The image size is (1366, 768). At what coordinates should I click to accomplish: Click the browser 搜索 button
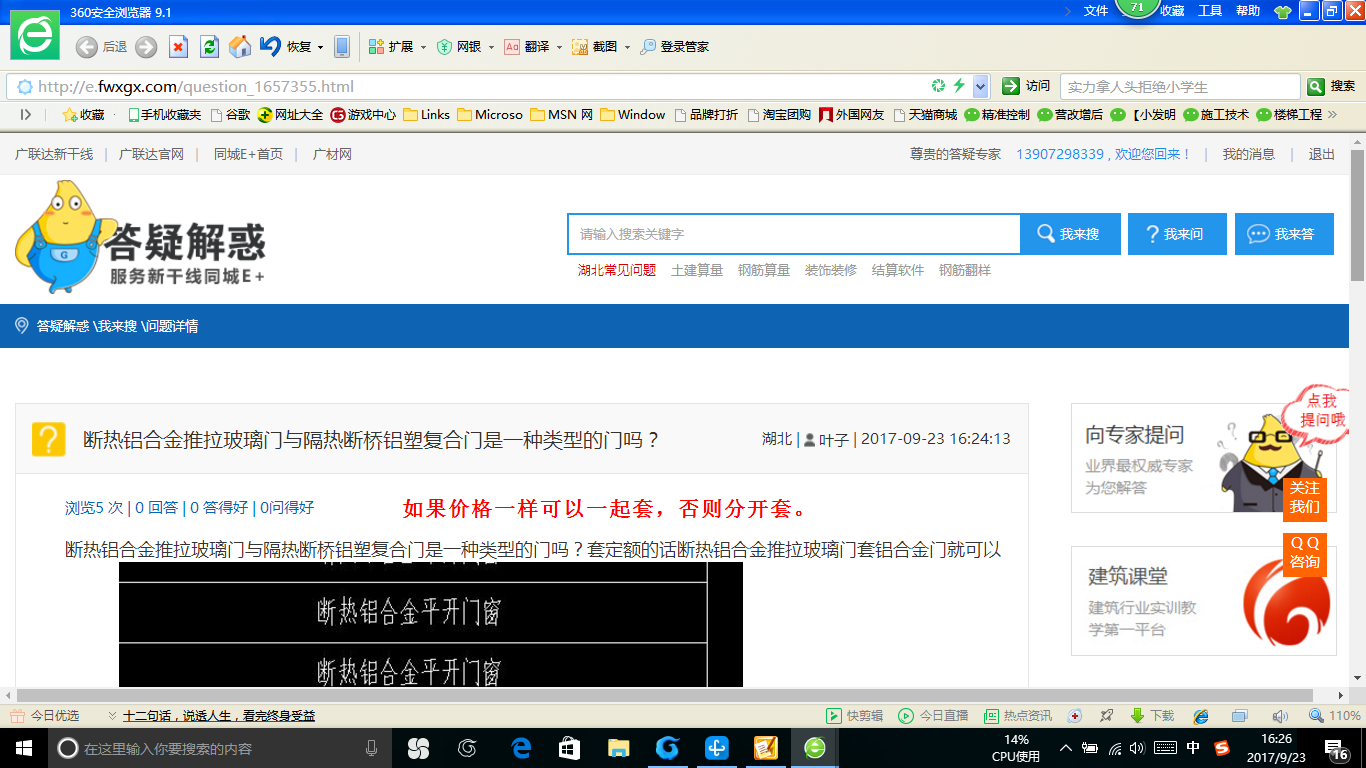pos(1332,86)
